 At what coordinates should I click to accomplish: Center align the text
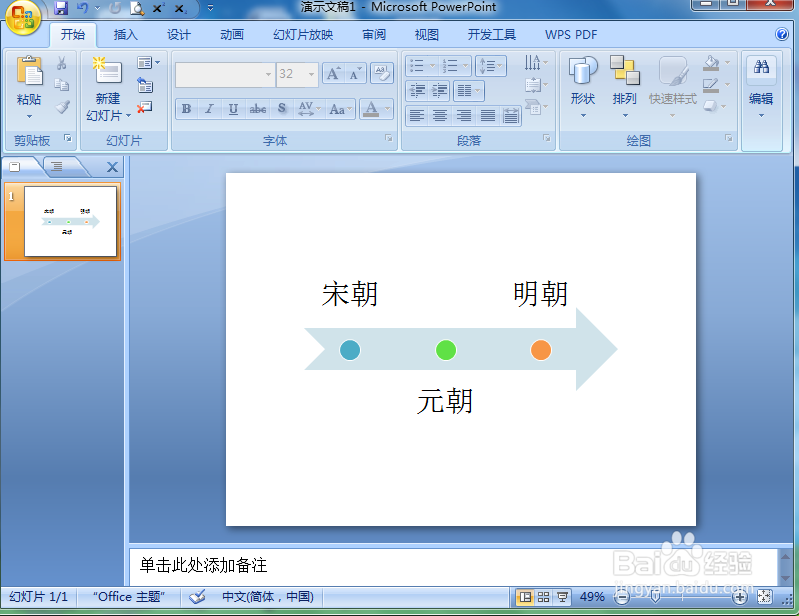click(x=440, y=116)
